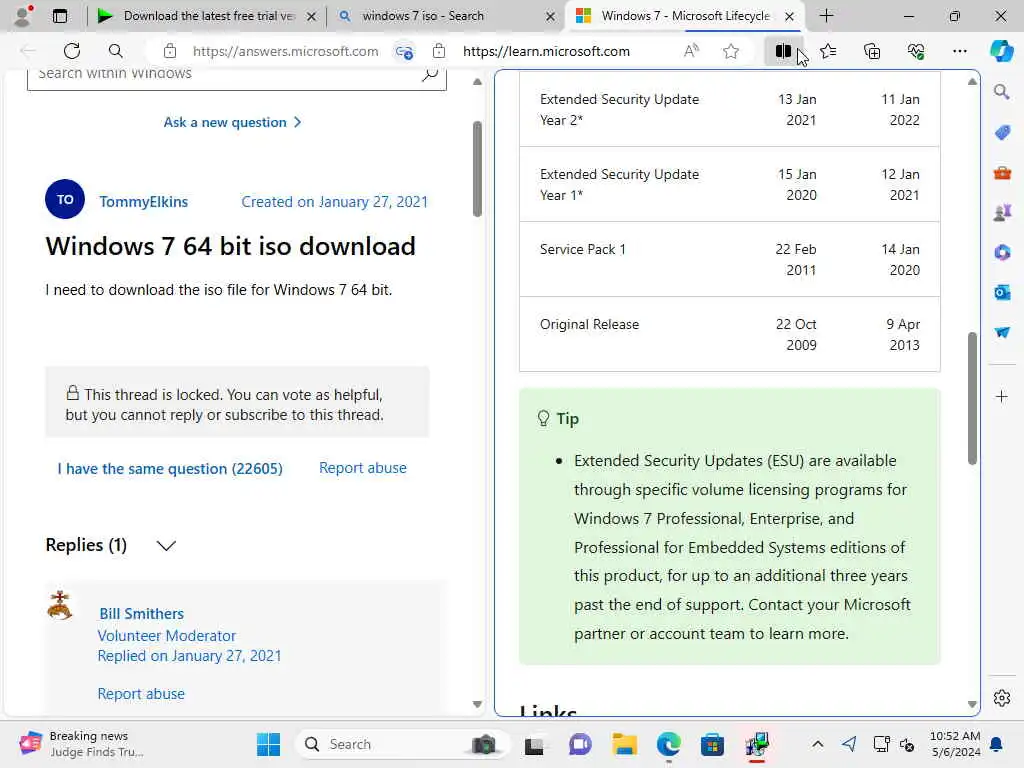Click the left pane scroll down arrow

pyautogui.click(x=477, y=704)
